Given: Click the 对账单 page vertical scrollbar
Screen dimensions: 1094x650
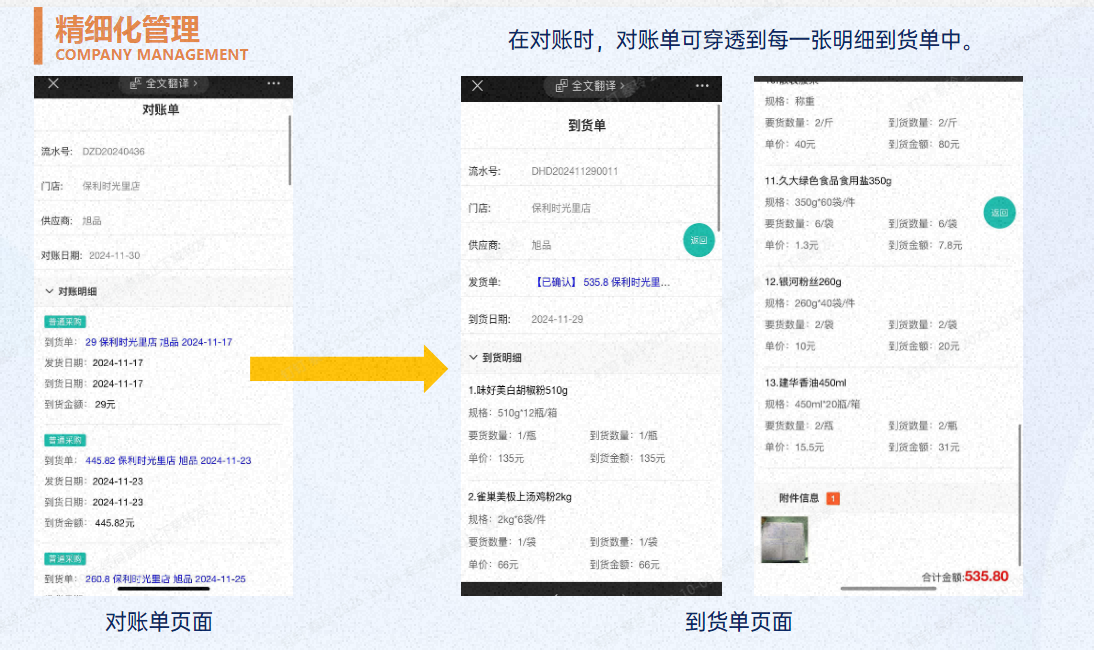Looking at the screenshot, I should tap(290, 150).
